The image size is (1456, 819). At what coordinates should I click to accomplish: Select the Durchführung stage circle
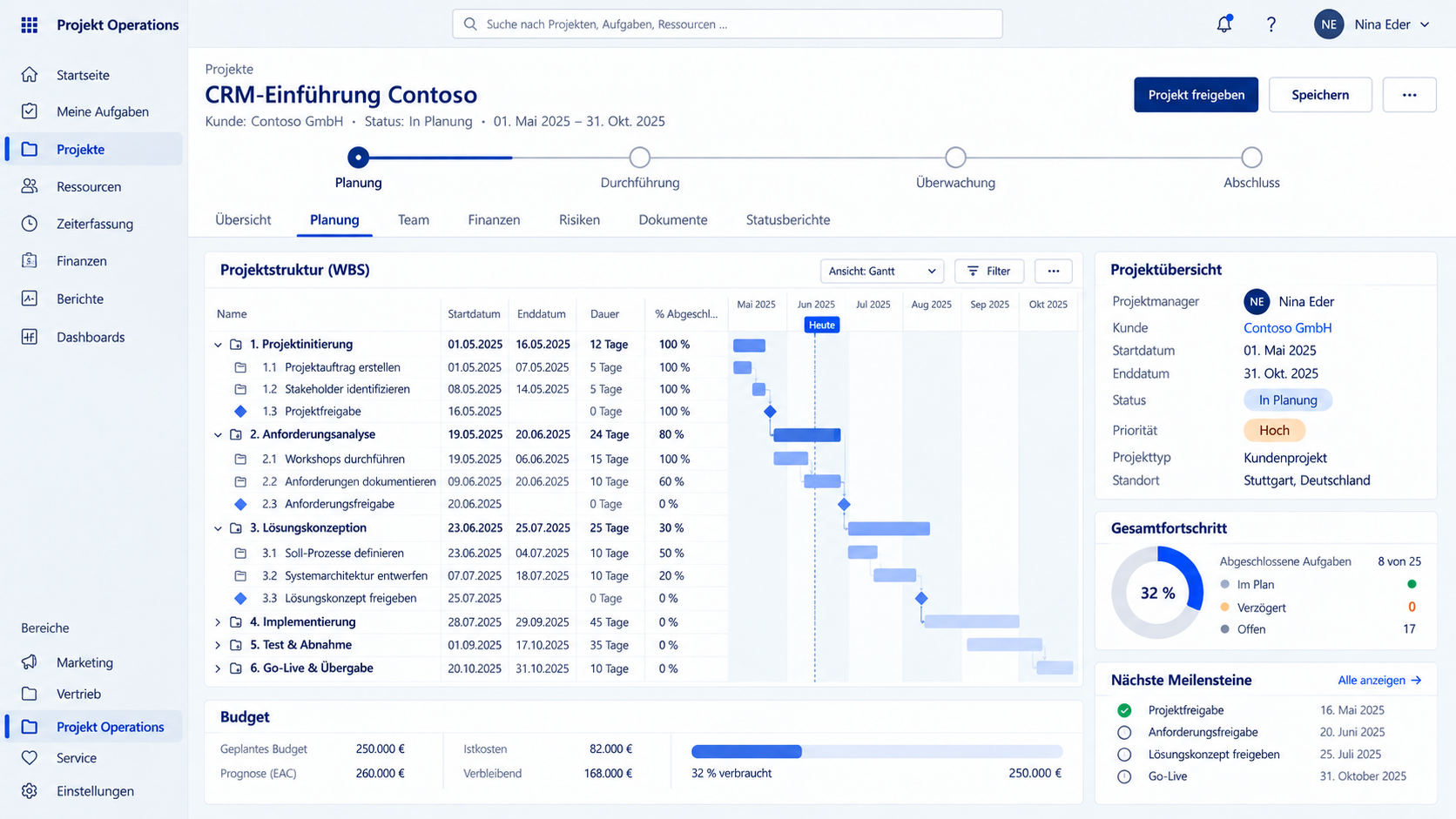coord(640,158)
